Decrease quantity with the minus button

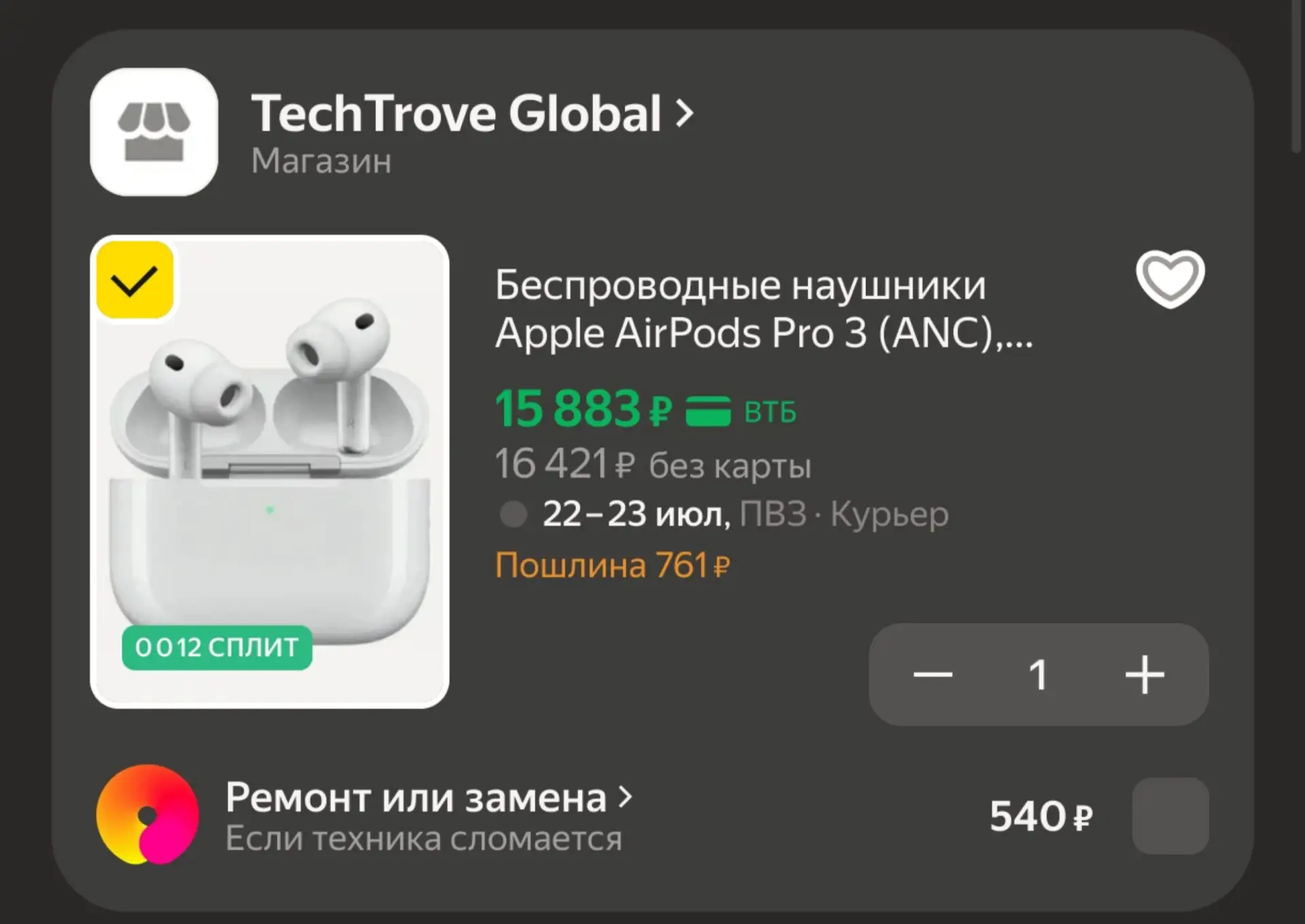tap(933, 675)
